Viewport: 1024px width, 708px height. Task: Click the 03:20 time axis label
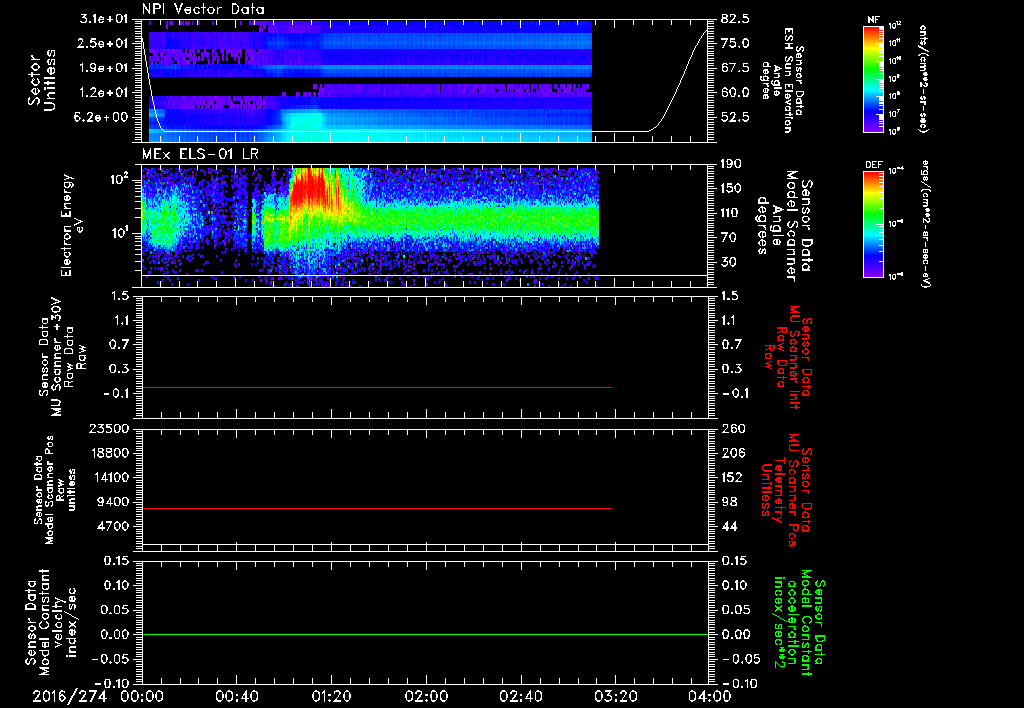click(x=615, y=696)
